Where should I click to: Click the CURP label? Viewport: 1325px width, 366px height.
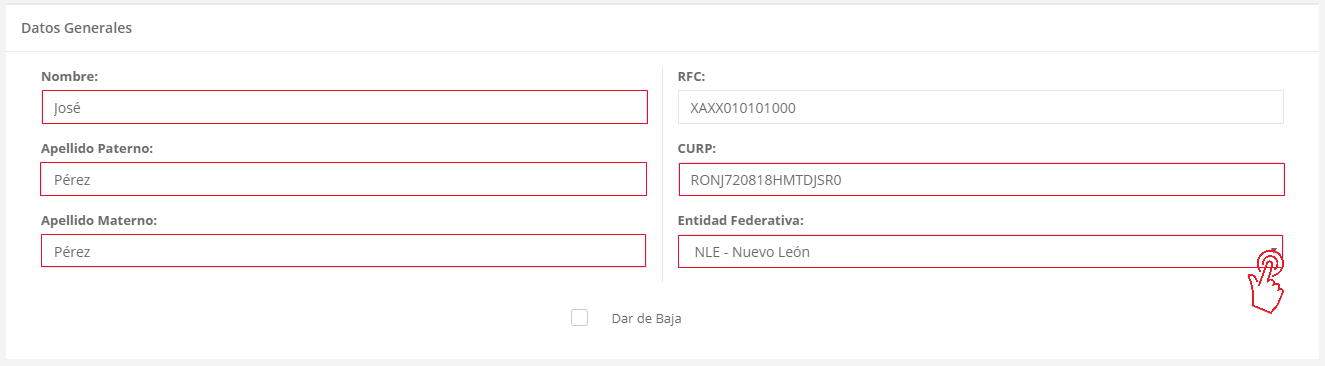click(x=697, y=148)
